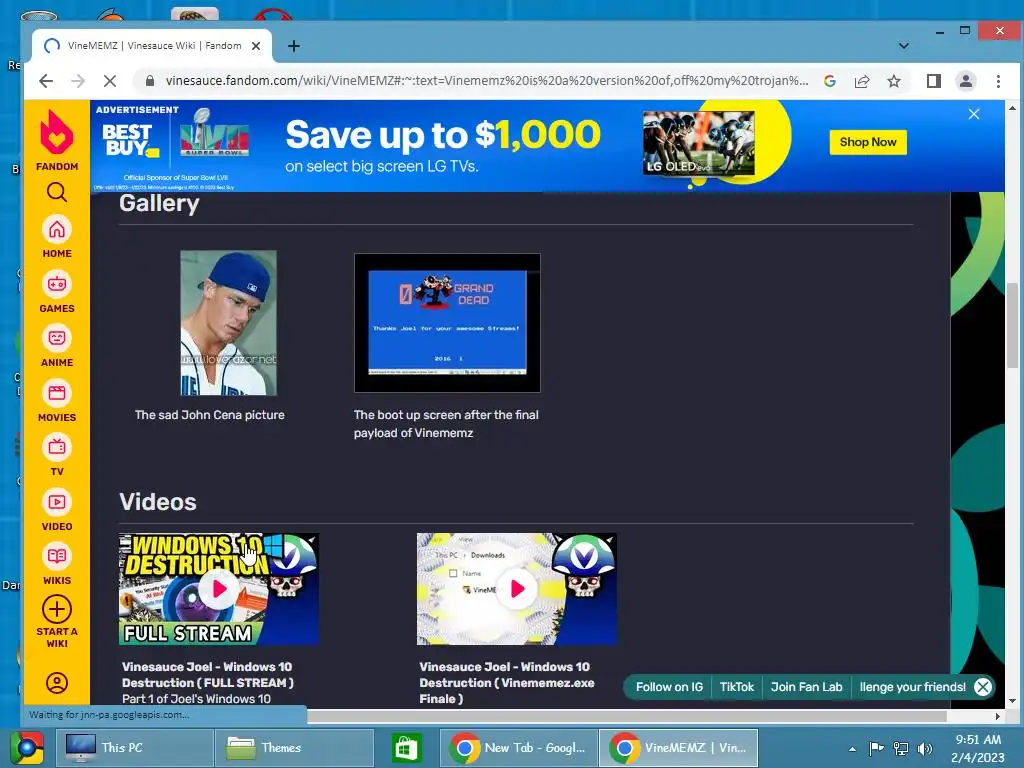Viewport: 1024px width, 768px height.
Task: Click Shop Now in Best Buy ad
Action: pyautogui.click(x=868, y=142)
